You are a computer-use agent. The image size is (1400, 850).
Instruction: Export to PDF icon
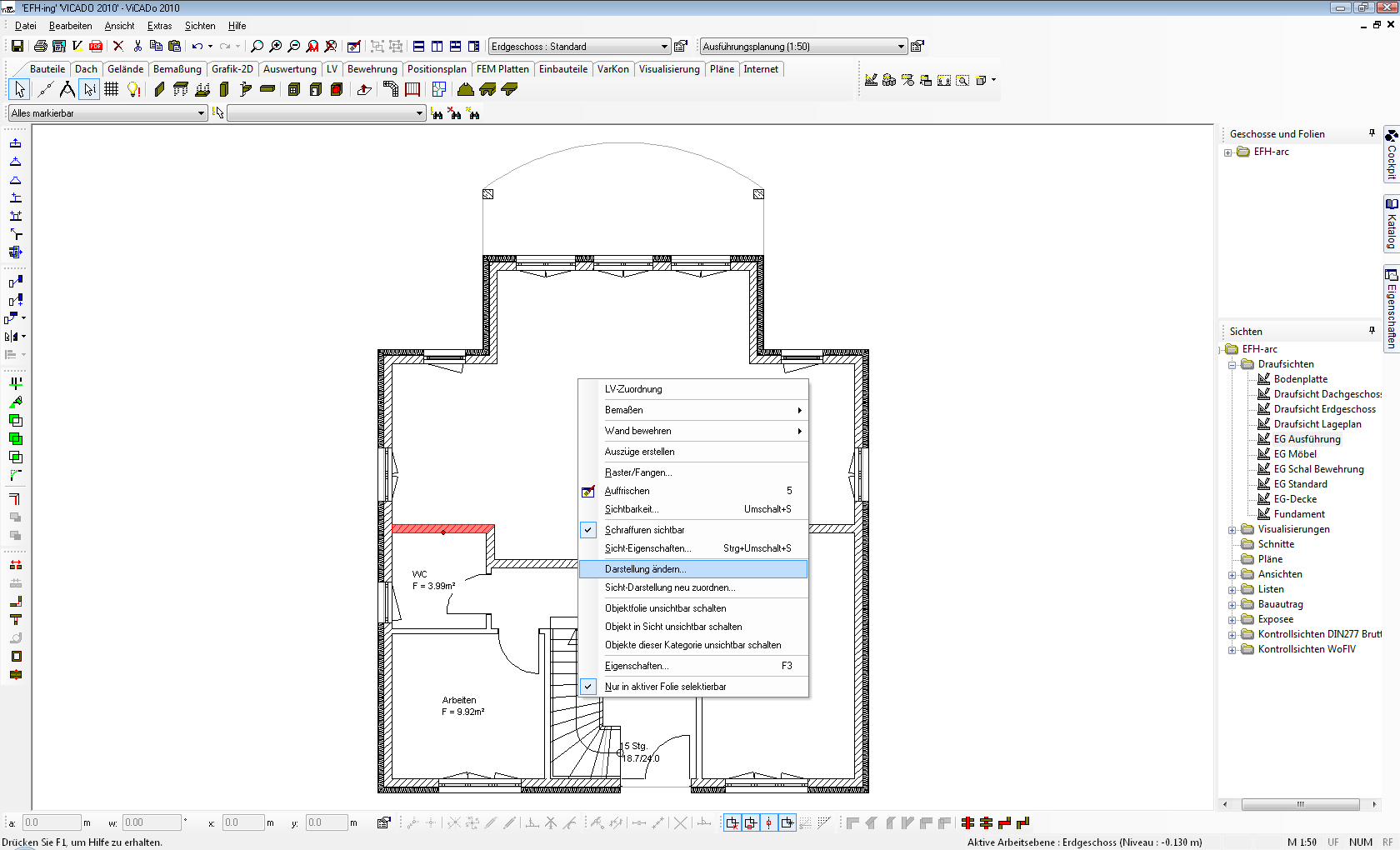point(96,46)
